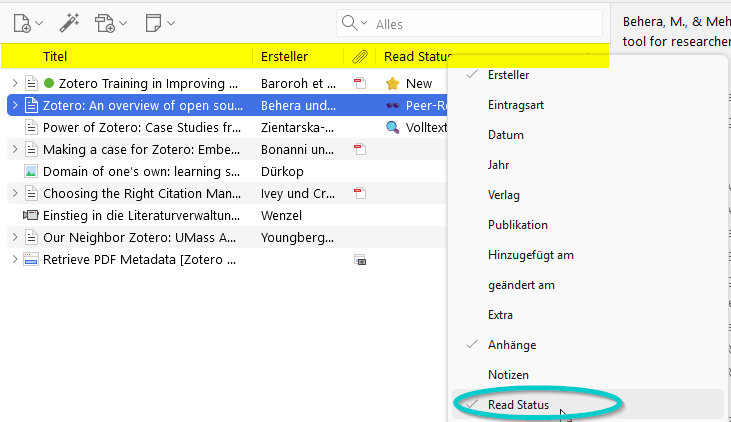Click the glasses Peer-Review status icon
Image resolution: width=731 pixels, height=422 pixels.
tap(393, 105)
